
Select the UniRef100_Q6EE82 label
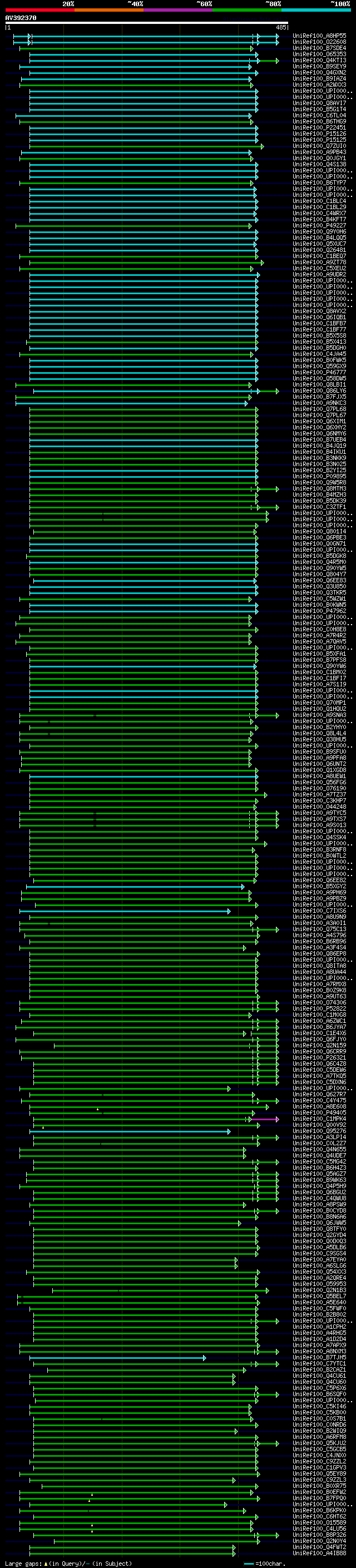(x=319, y=880)
